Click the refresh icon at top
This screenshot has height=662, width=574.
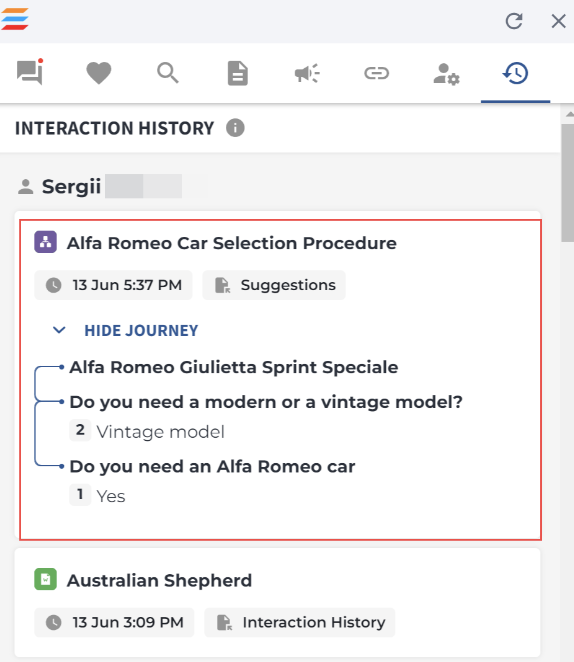[514, 21]
